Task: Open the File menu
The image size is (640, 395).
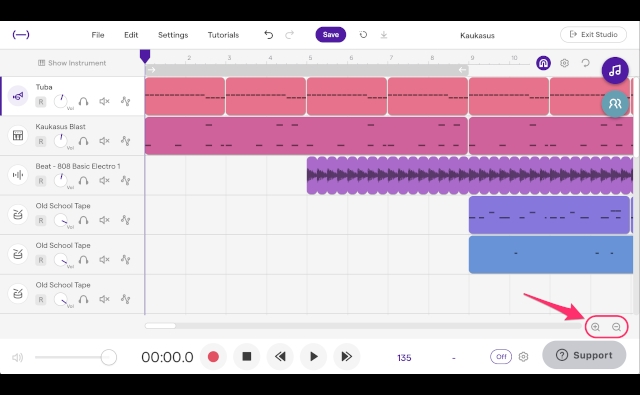Action: [98, 35]
